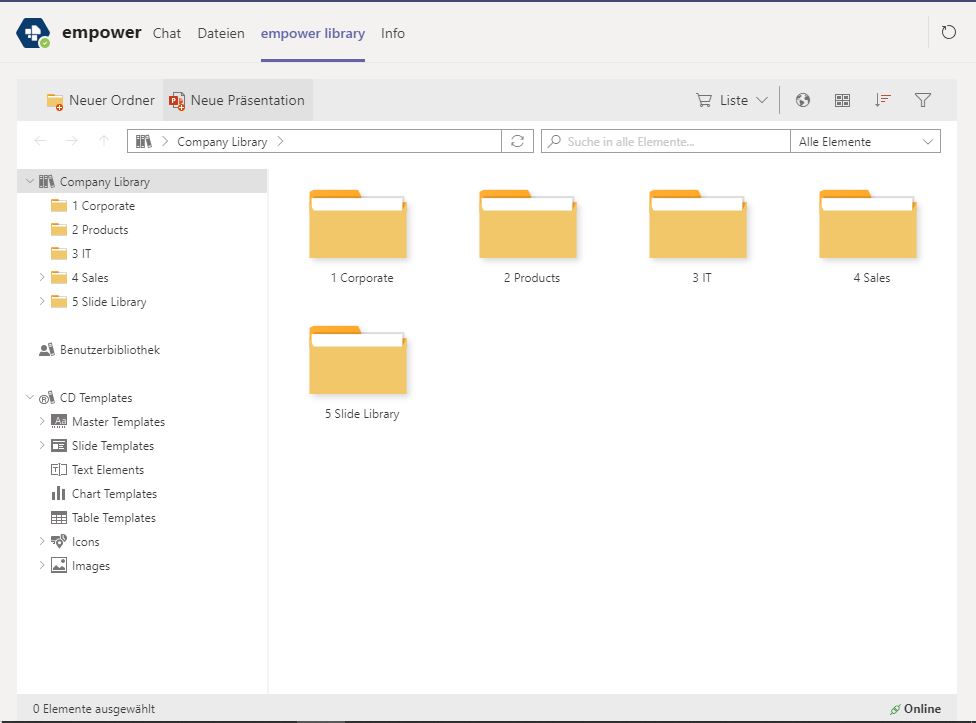The image size is (976, 723).
Task: Collapse the Company Library tree node
Action: pos(30,182)
